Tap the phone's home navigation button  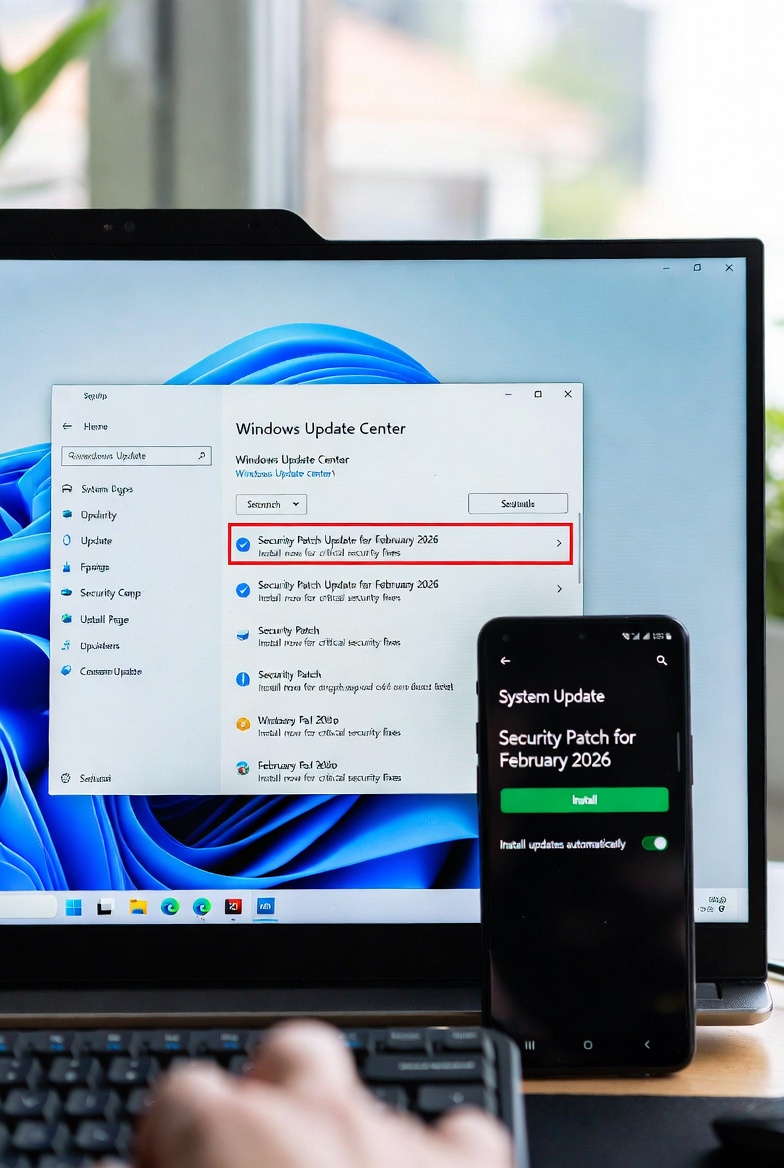point(588,1045)
